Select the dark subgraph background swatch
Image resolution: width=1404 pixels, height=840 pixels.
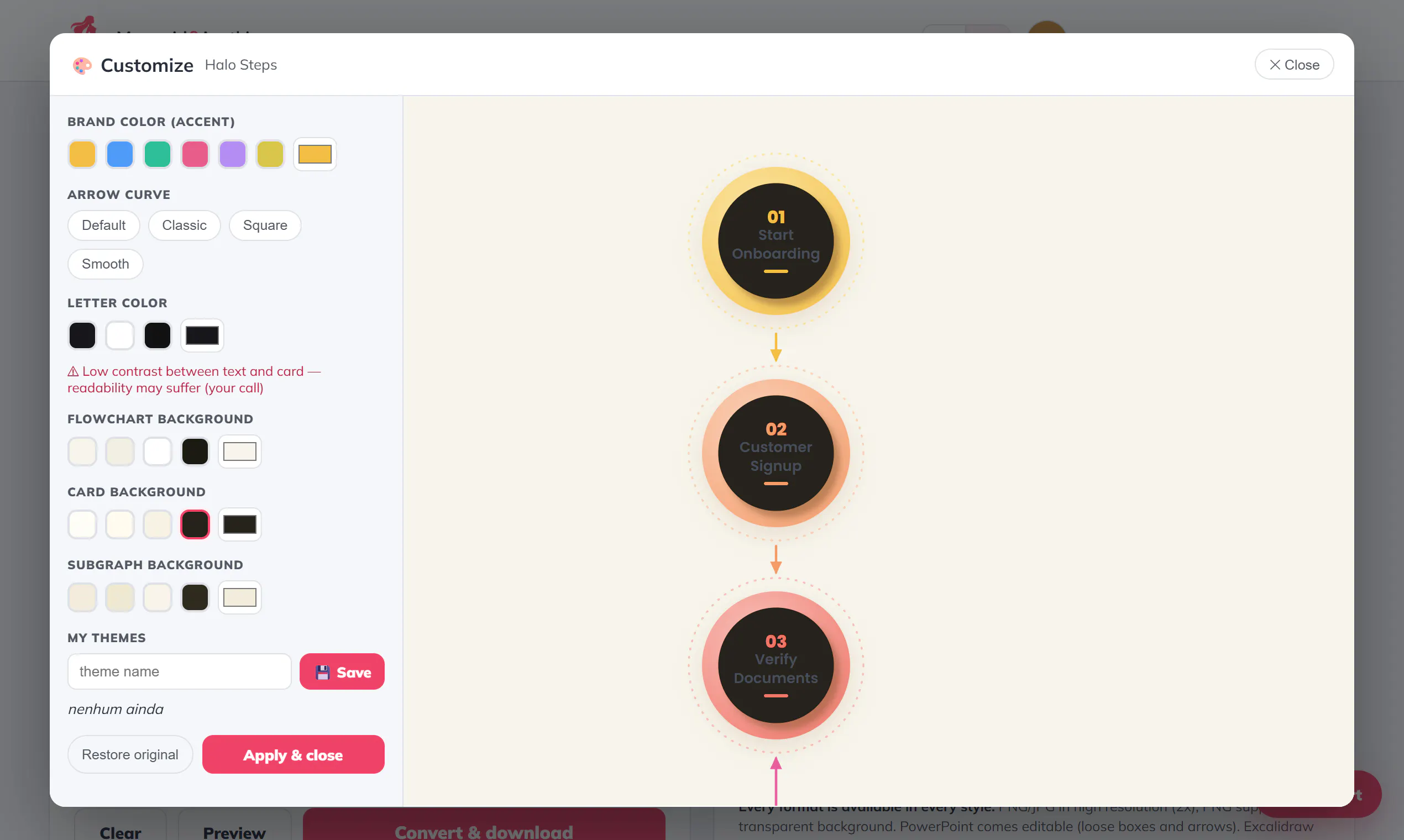pos(195,598)
